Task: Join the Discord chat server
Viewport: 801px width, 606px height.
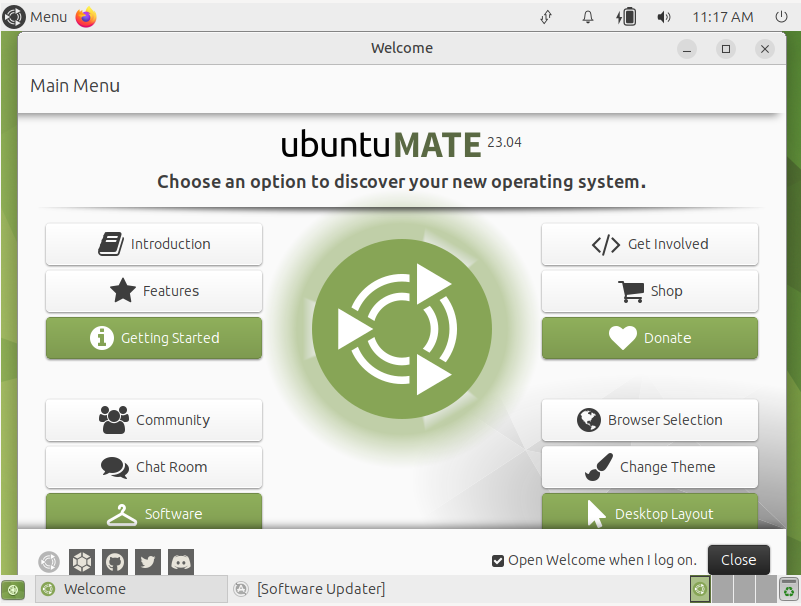Action: (x=180, y=561)
